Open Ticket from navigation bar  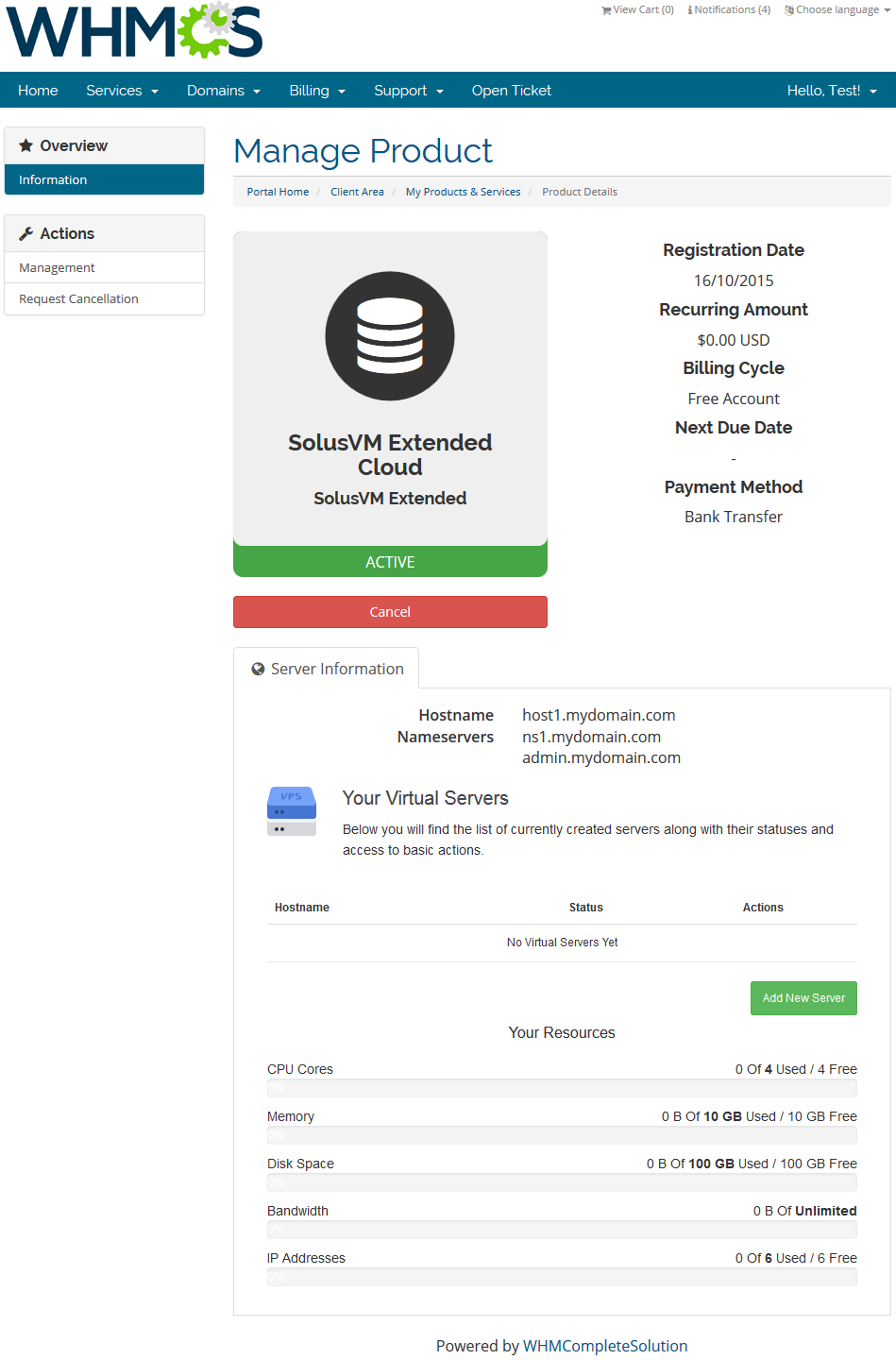tap(512, 91)
